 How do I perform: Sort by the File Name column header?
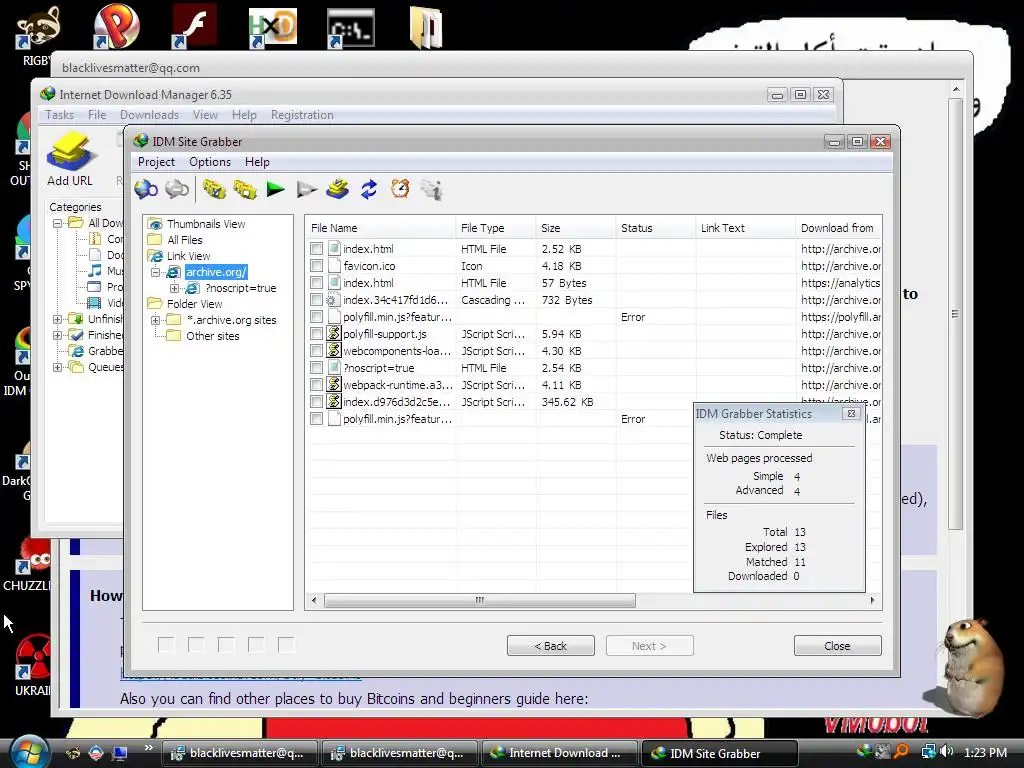click(x=381, y=228)
